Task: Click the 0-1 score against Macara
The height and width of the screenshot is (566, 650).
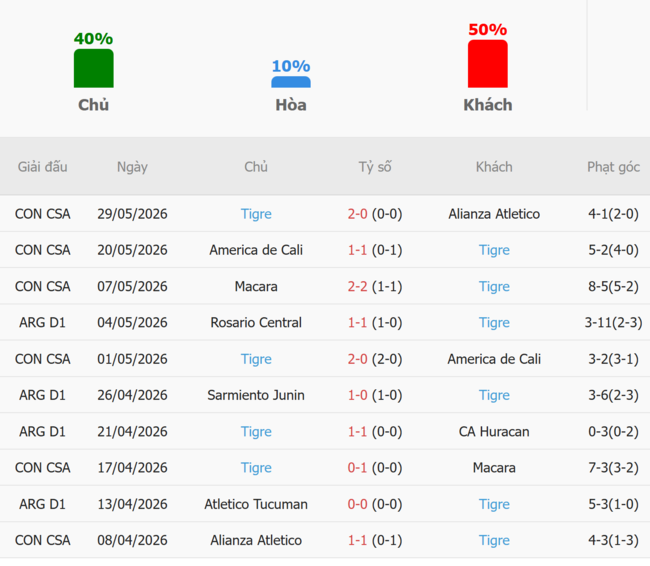Action: tap(357, 468)
